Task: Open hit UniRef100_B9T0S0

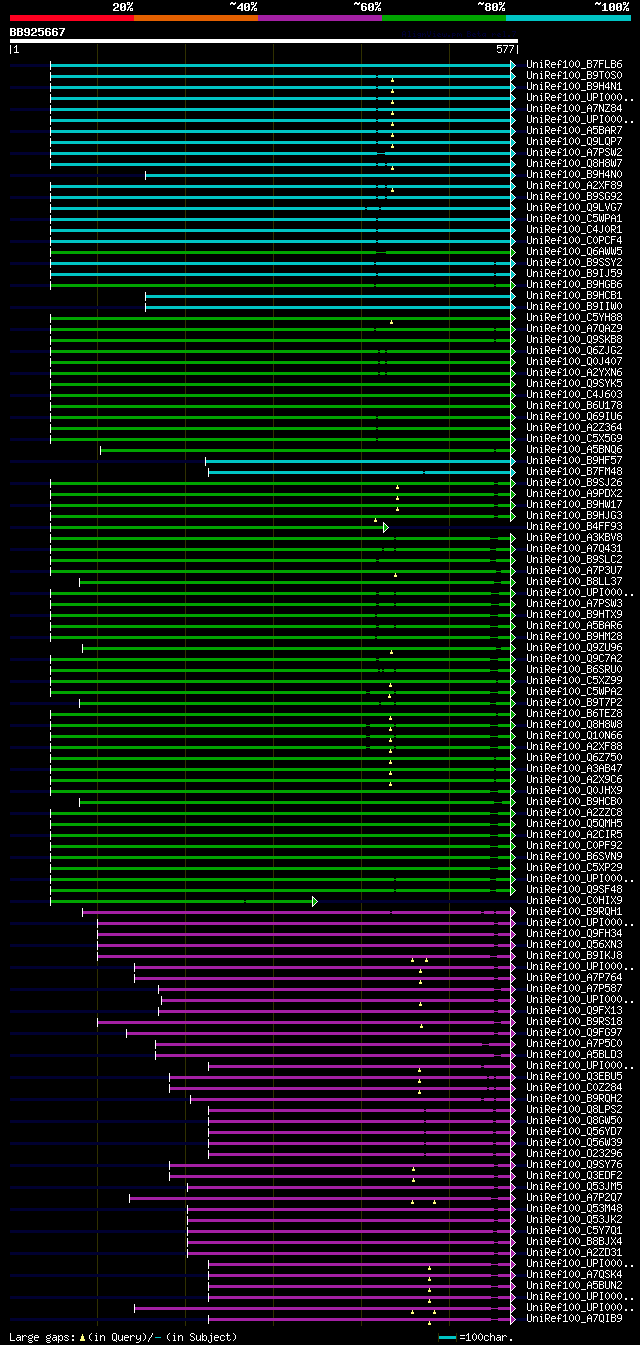Action: [574, 75]
